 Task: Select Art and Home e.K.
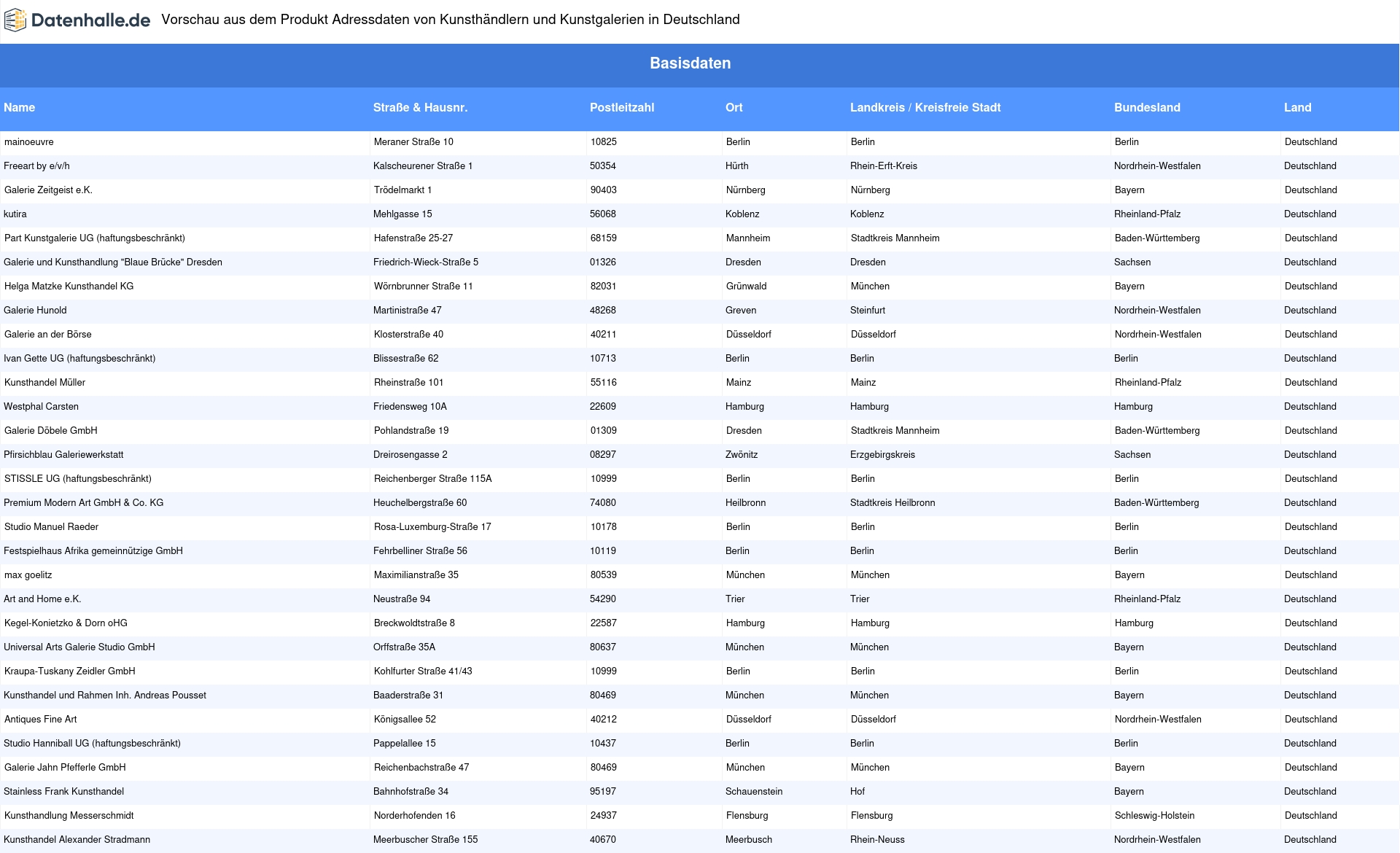42,599
